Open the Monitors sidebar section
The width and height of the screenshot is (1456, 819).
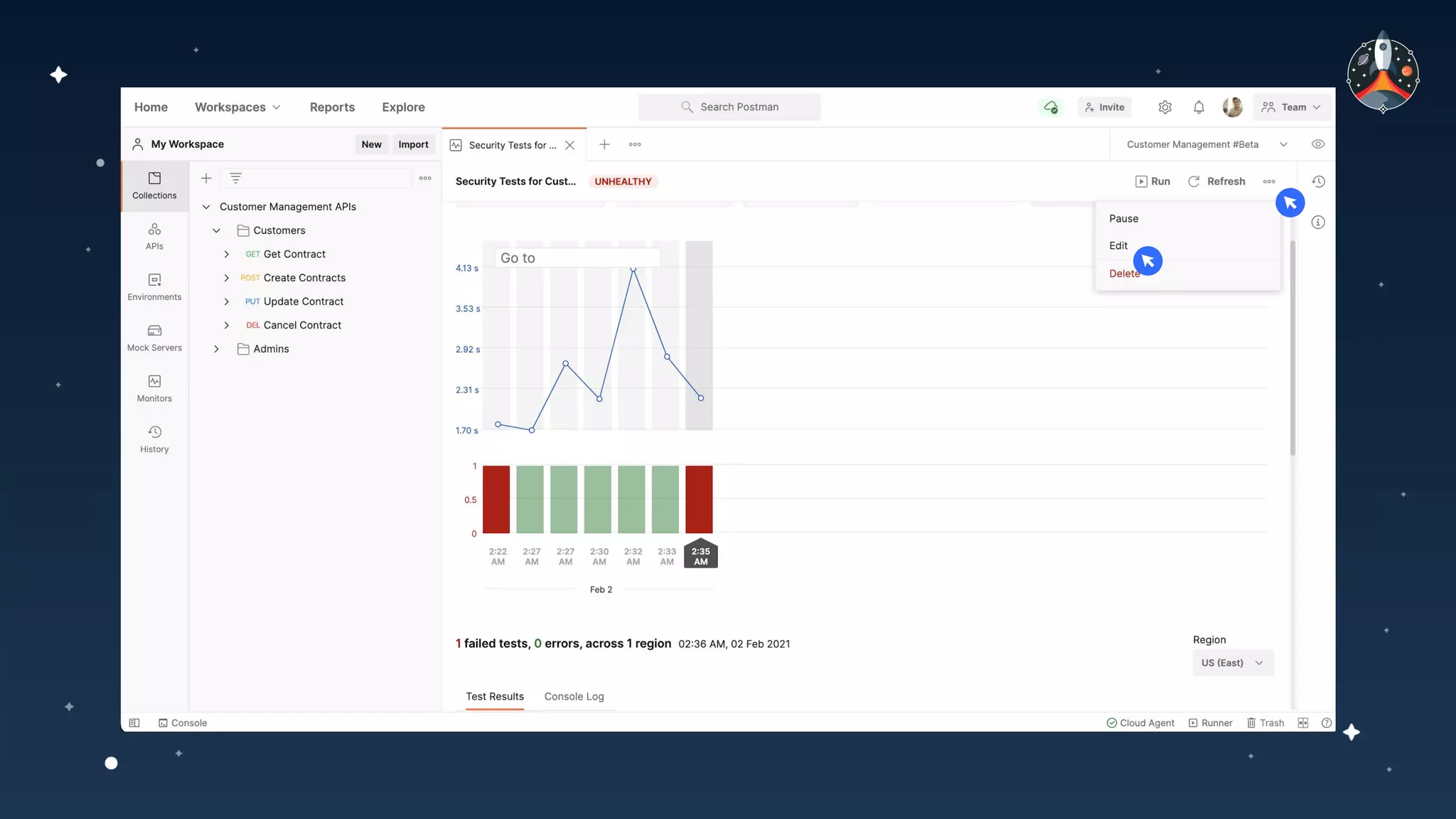tap(154, 388)
